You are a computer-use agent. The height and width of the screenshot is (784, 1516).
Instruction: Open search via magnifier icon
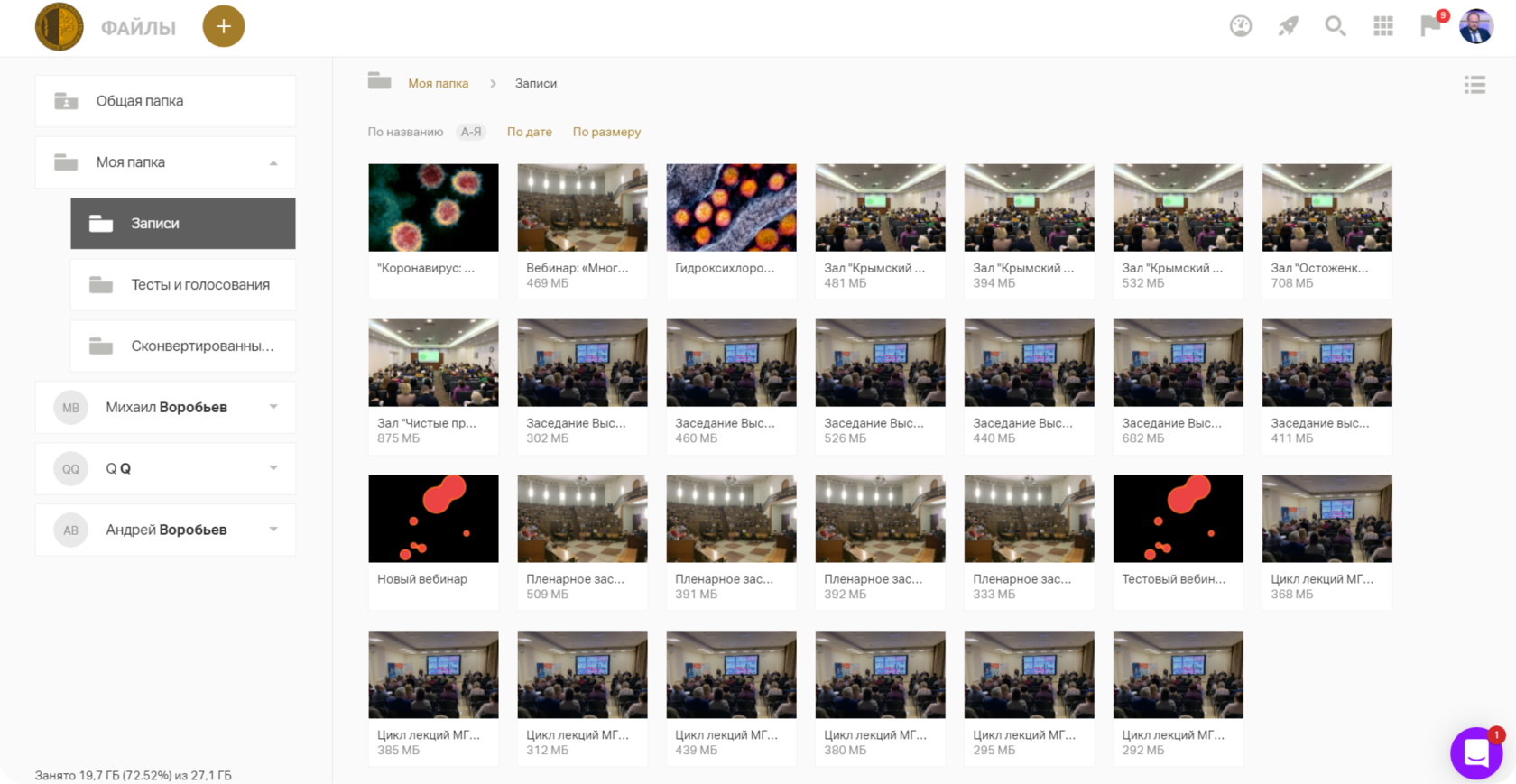click(1336, 26)
